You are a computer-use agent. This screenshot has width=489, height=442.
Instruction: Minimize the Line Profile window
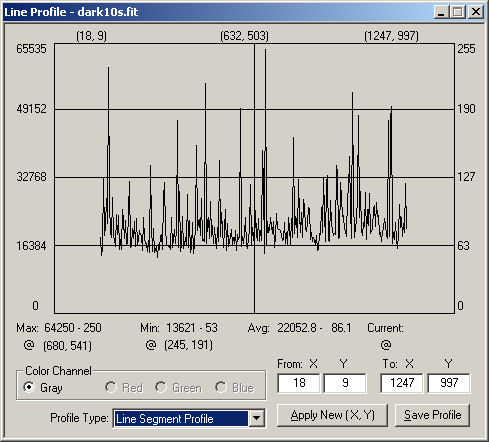(x=441, y=12)
